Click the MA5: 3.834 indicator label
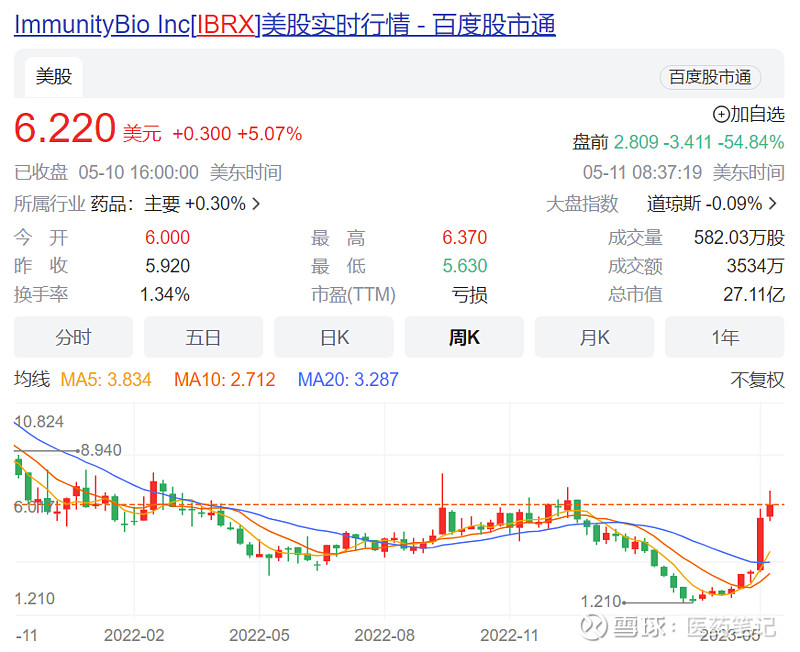Screen dimensions: 800x652 pos(106,380)
